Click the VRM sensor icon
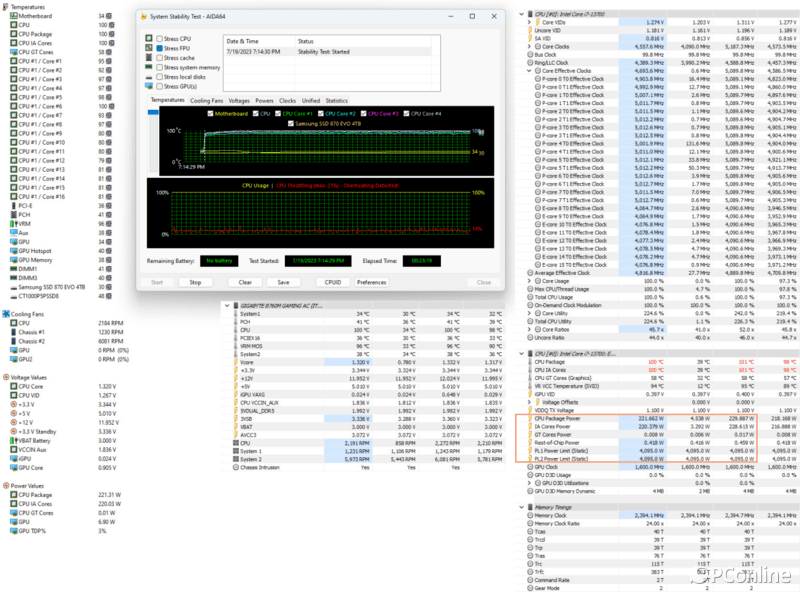The height and width of the screenshot is (592, 800). click(14, 224)
